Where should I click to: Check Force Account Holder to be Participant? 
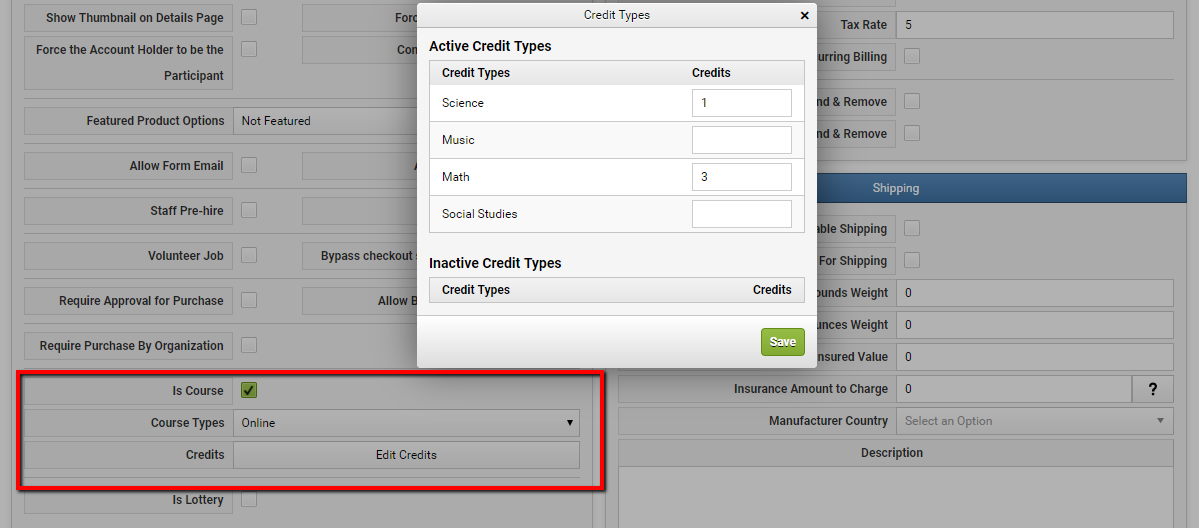[249, 49]
